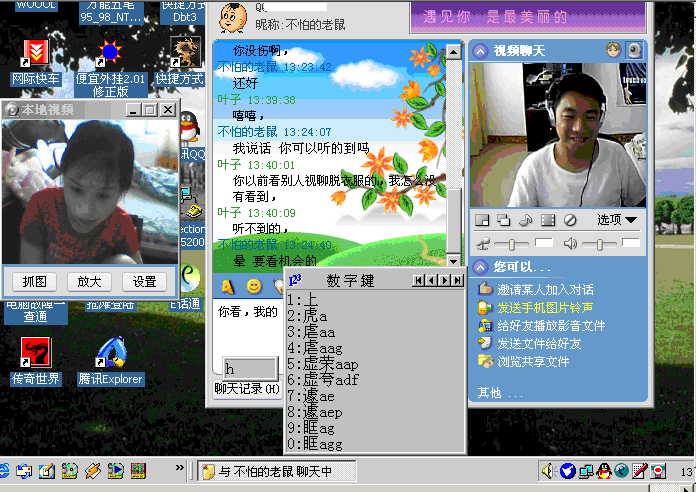This screenshot has height=492, width=696.
Task: Open the 传奇世界 desktop shortcut
Action: coord(36,361)
